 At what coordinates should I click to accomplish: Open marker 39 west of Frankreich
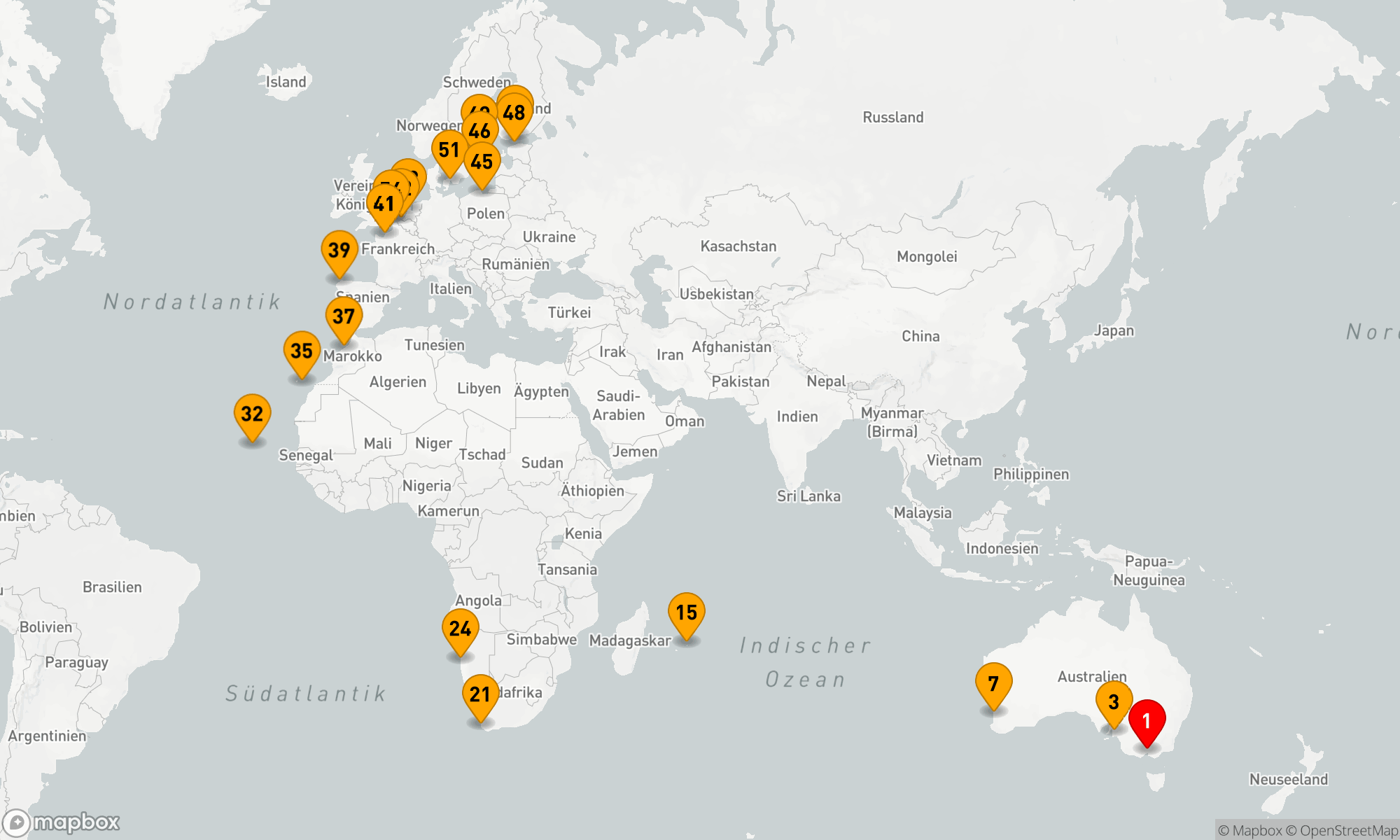coord(339,250)
